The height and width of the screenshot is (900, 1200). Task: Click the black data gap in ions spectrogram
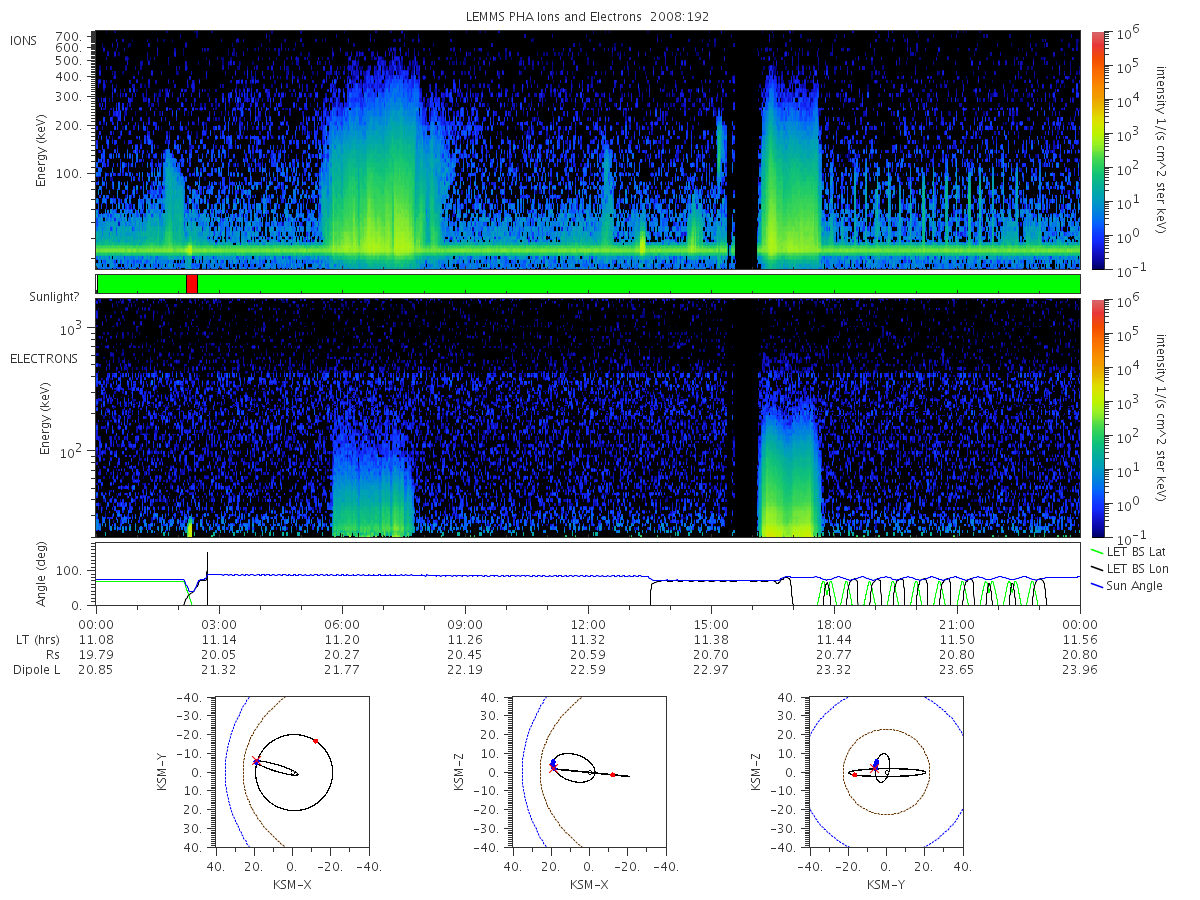746,150
